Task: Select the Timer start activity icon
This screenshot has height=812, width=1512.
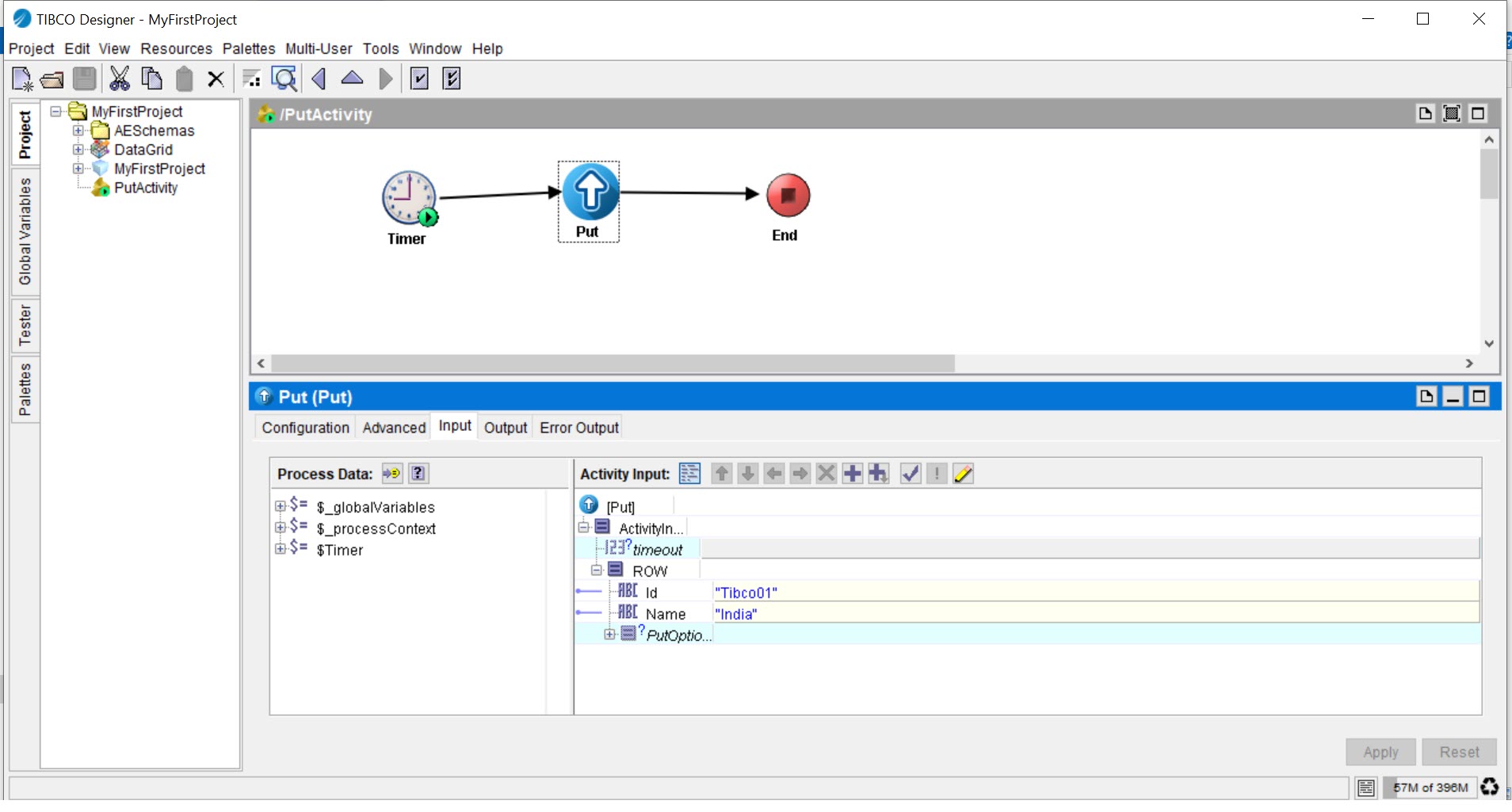Action: pyautogui.click(x=409, y=197)
